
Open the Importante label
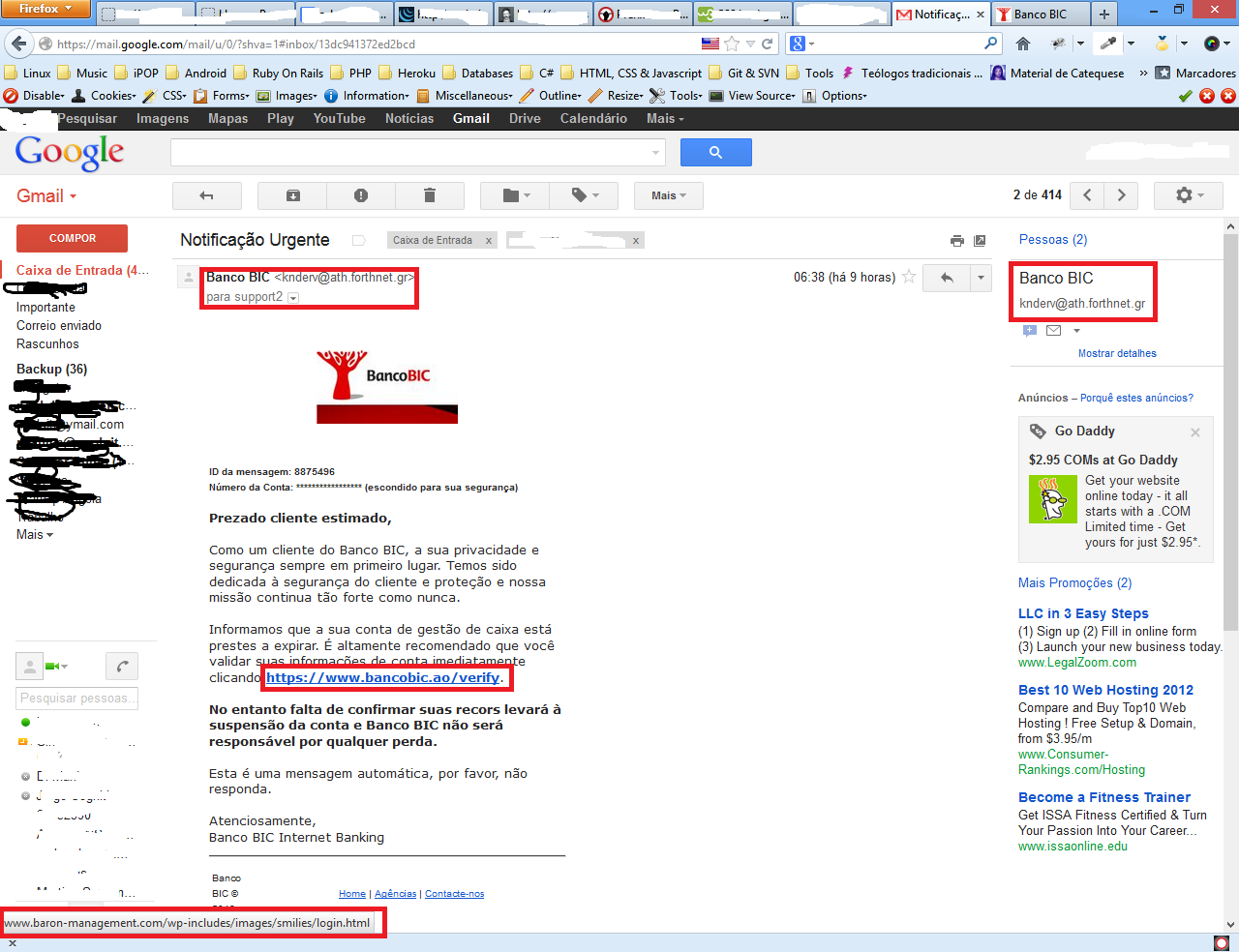tap(45, 307)
